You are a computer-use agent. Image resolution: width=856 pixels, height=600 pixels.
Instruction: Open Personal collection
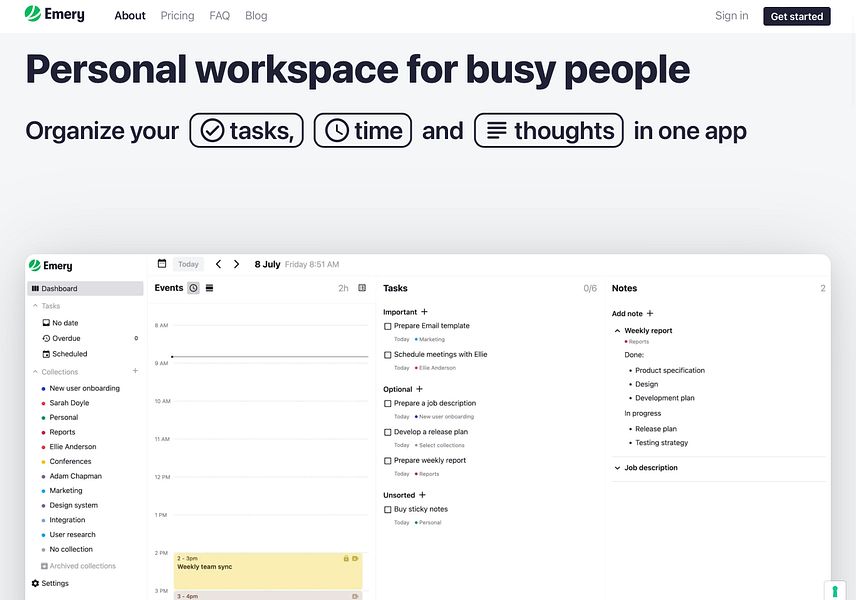(x=63, y=418)
